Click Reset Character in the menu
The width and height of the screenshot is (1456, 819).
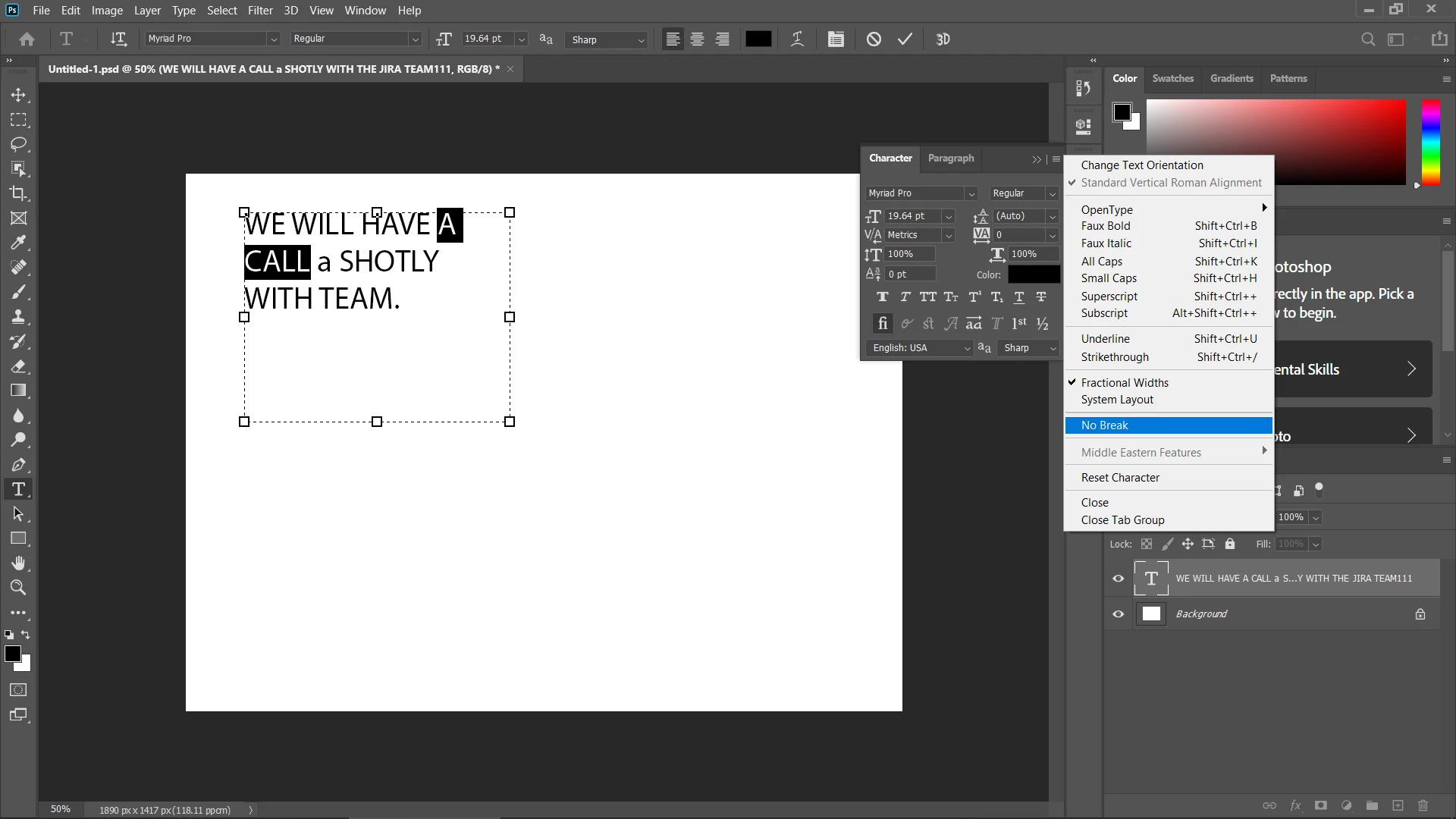point(1120,478)
